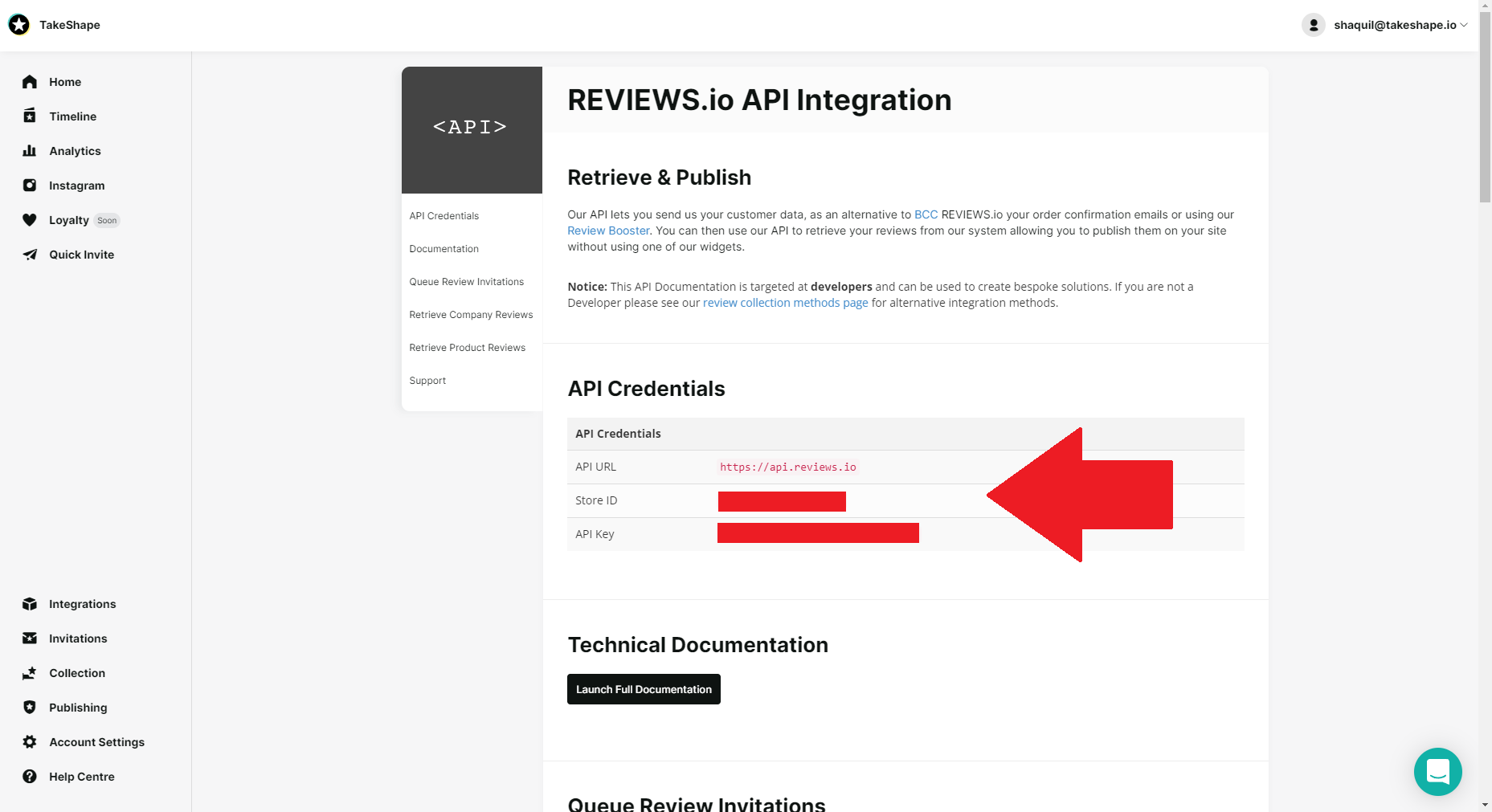Open Help Centre label
The height and width of the screenshot is (812, 1492).
pyautogui.click(x=81, y=777)
